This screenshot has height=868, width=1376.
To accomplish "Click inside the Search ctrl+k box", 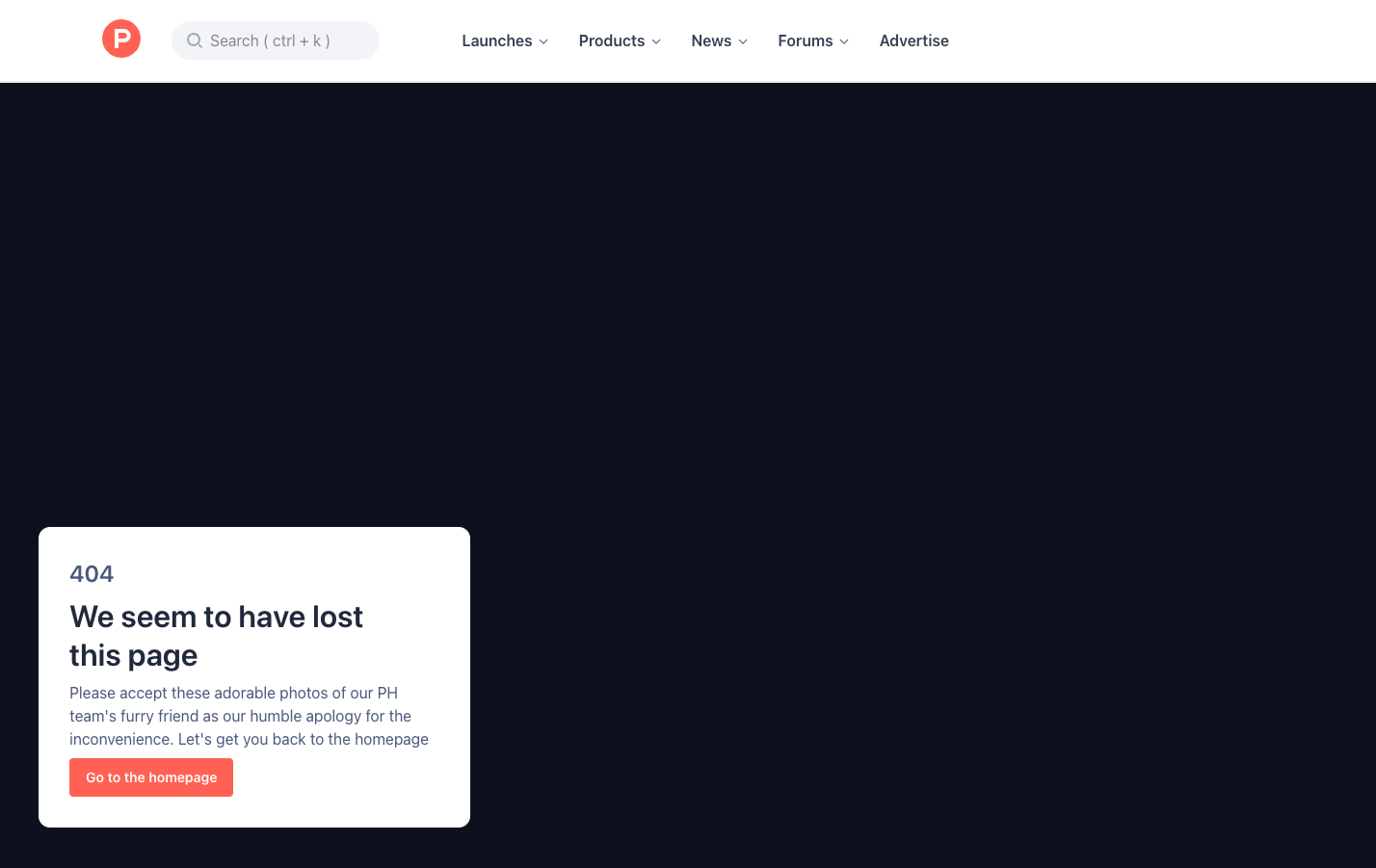I will [276, 40].
